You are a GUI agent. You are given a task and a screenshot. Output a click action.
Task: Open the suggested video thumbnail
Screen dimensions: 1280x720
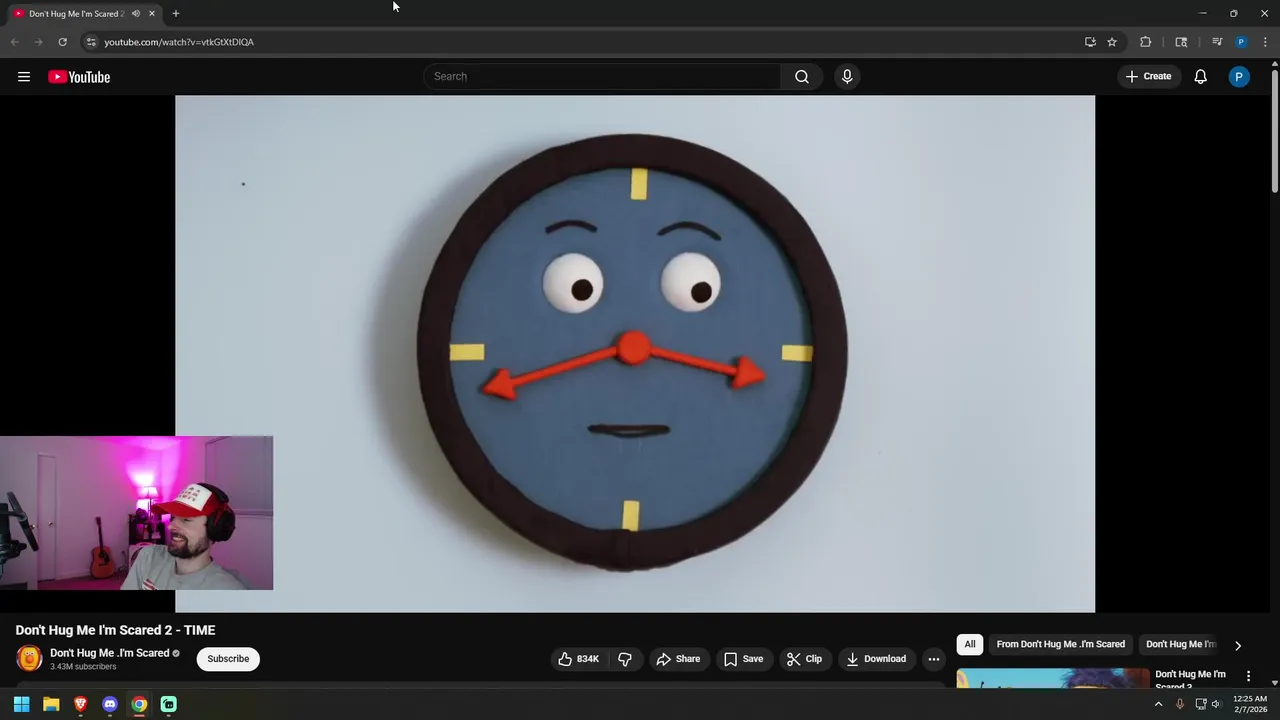[x=1053, y=678]
